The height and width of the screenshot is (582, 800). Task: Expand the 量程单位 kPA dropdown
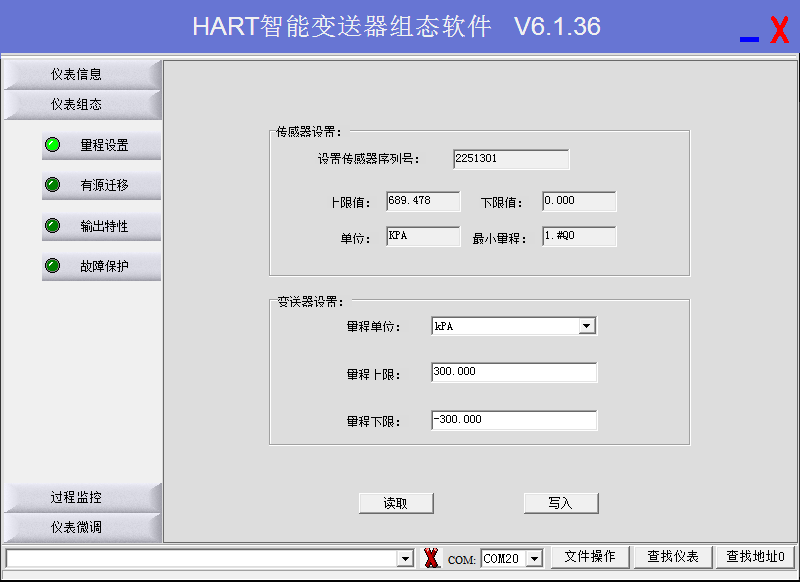click(x=587, y=326)
